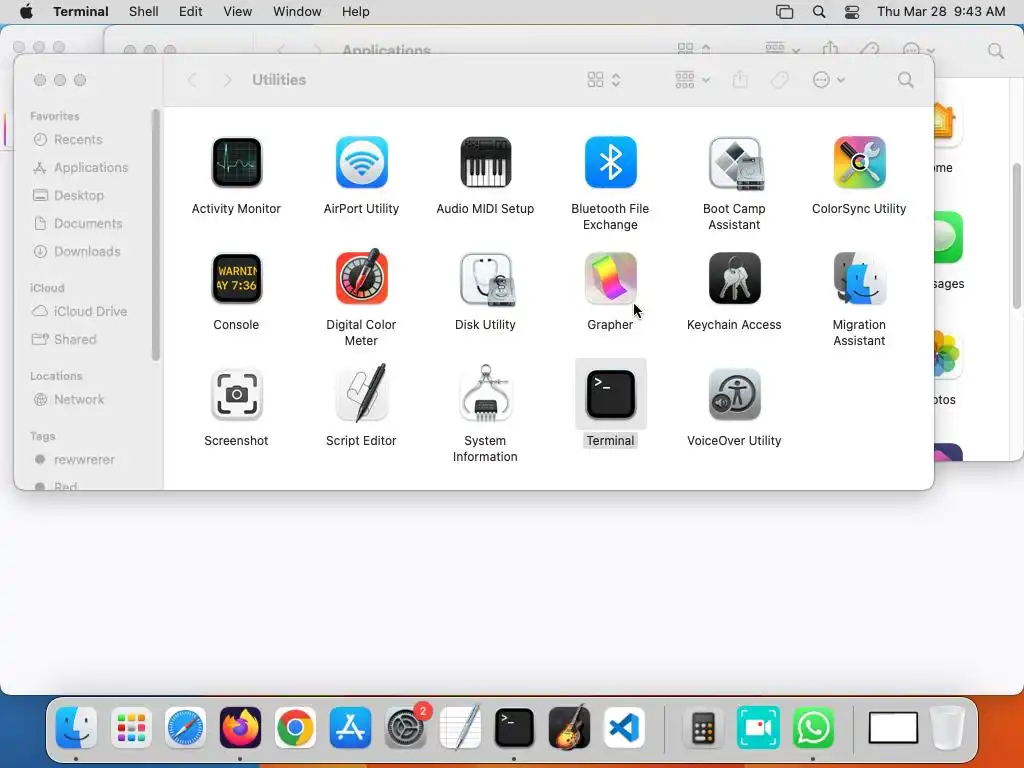Open Activity Monitor app icon

click(236, 163)
